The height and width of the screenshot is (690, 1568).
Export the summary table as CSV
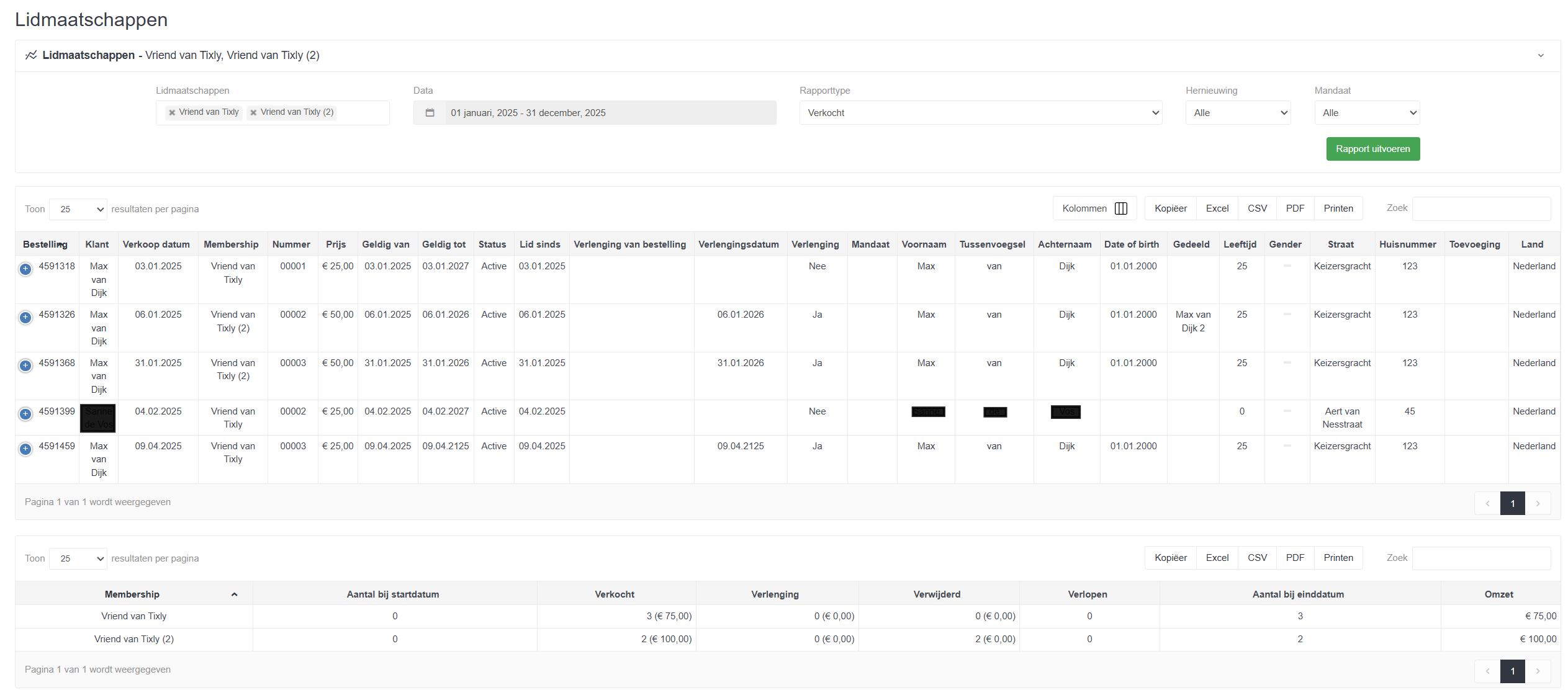(x=1257, y=558)
